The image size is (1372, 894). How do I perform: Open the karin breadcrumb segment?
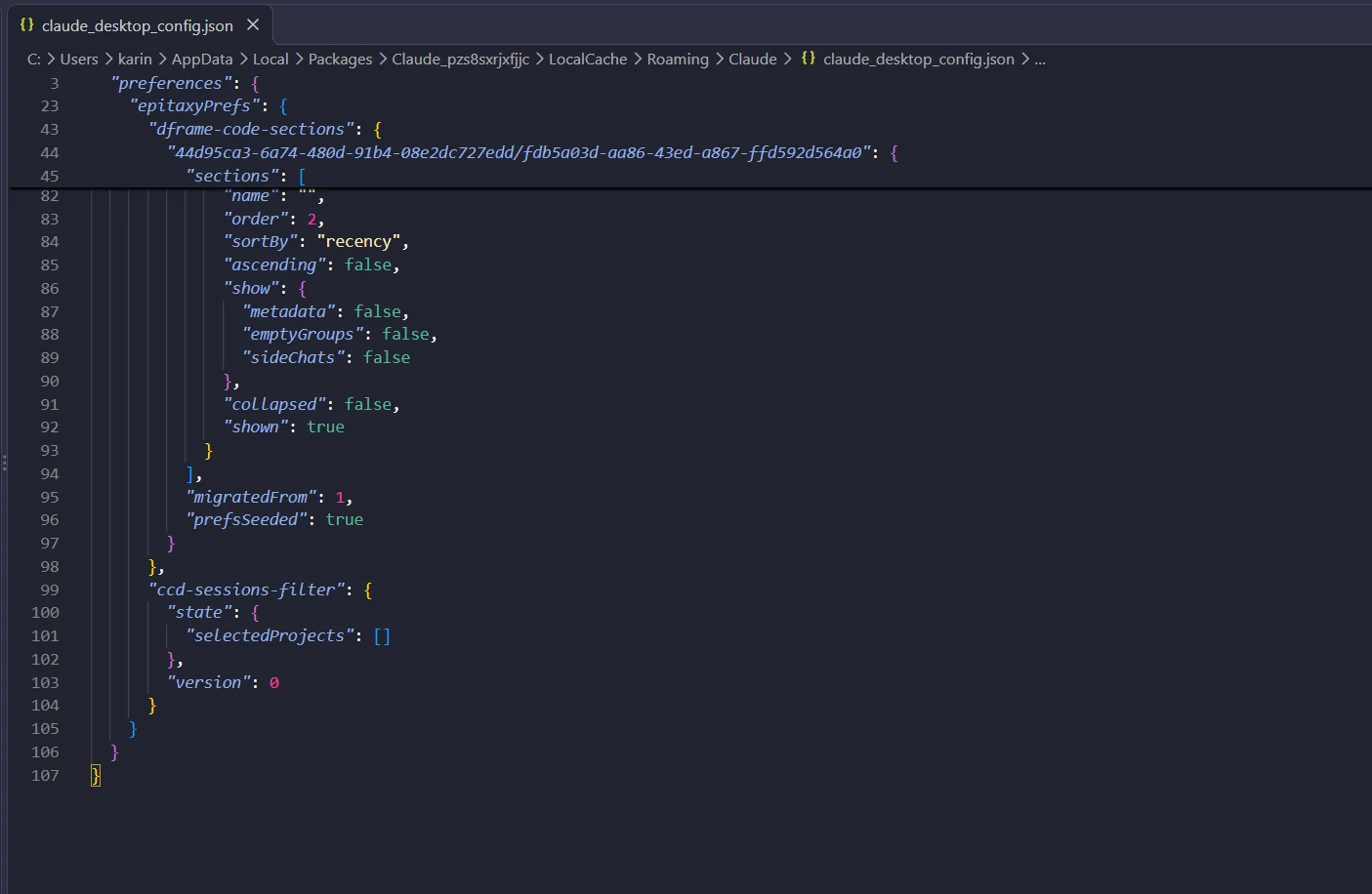(x=135, y=59)
